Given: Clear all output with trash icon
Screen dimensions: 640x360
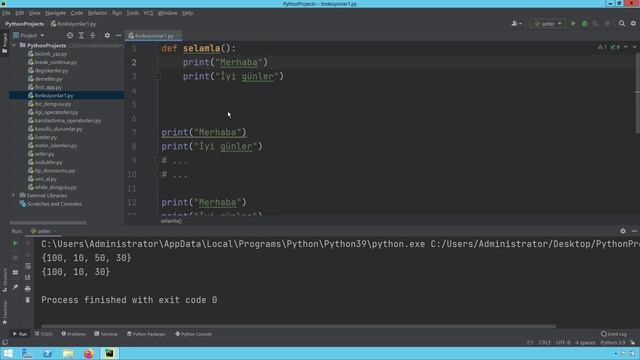Looking at the screenshot, I should 28,300.
